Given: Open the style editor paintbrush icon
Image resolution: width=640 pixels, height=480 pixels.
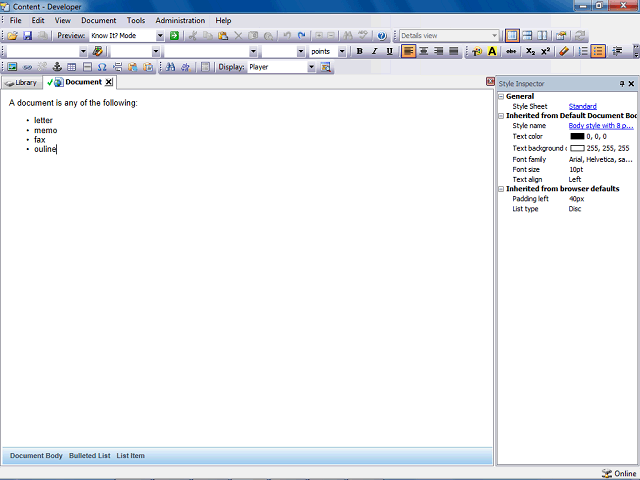Looking at the screenshot, I should point(98,51).
